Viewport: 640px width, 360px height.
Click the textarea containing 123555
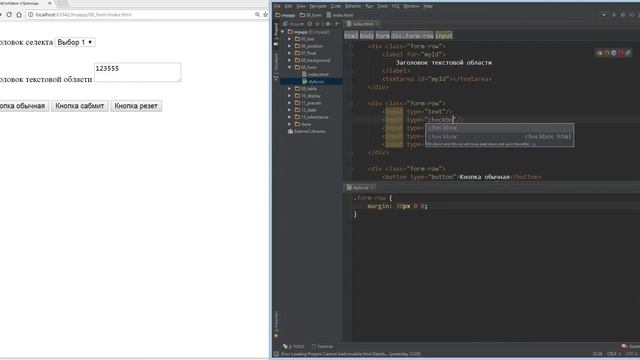click(138, 72)
